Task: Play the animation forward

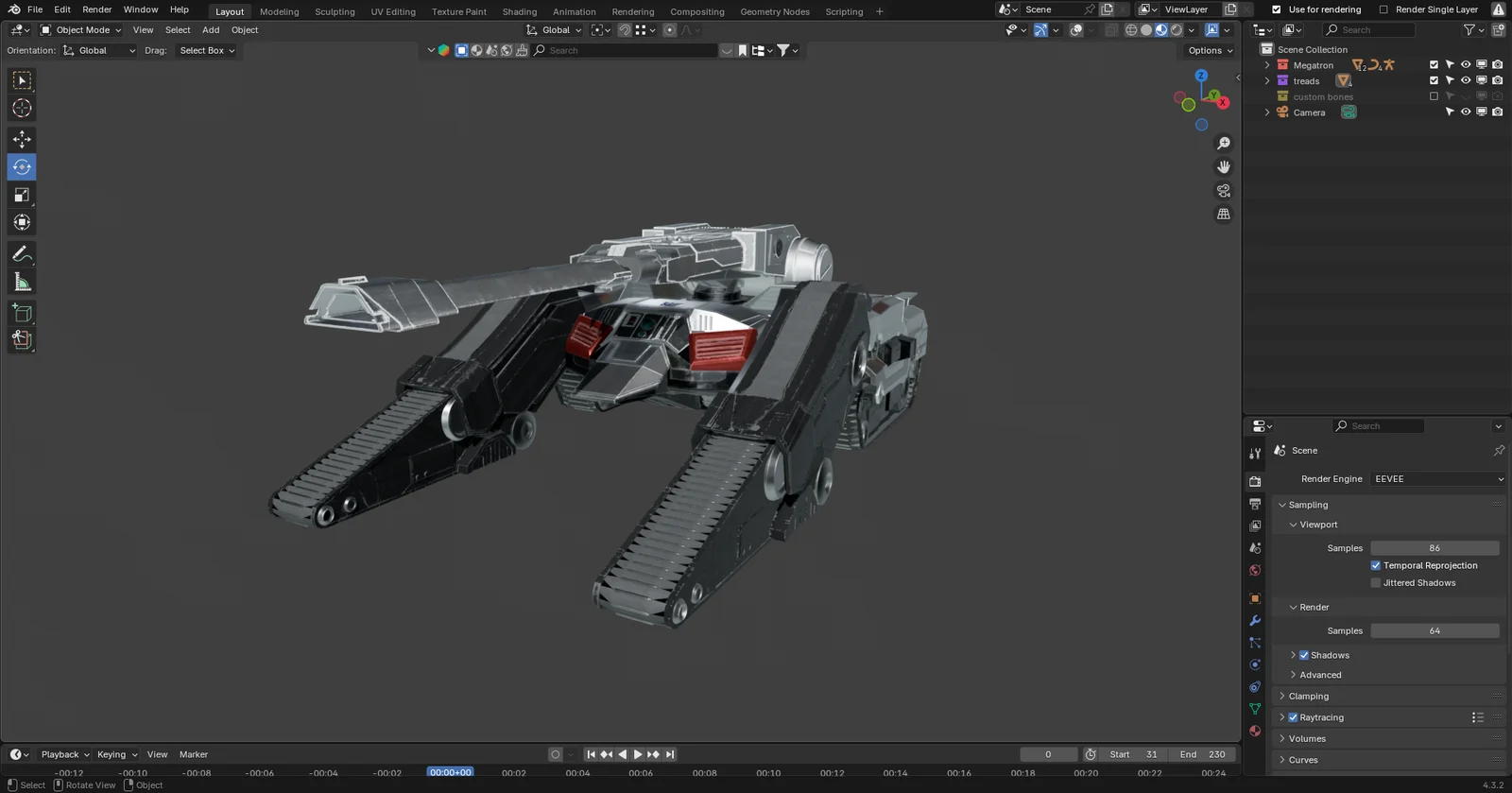Action: (638, 754)
